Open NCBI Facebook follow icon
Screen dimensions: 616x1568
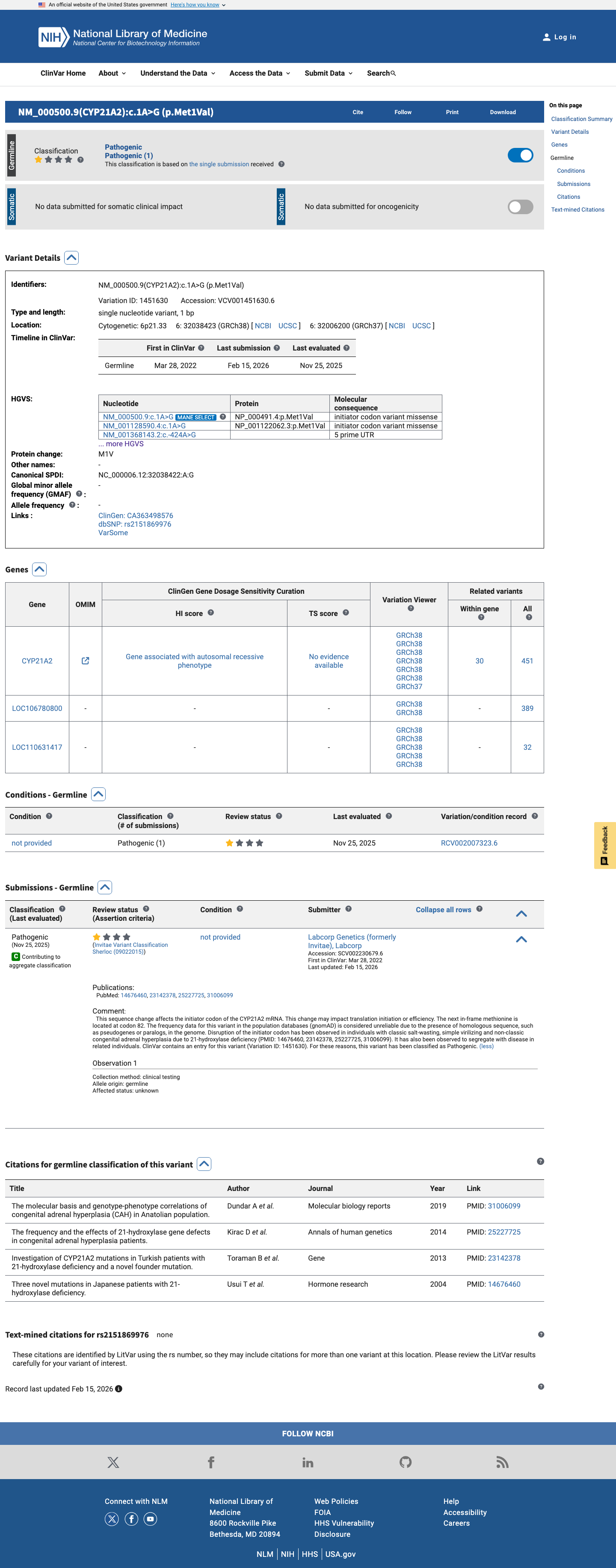click(x=211, y=1463)
